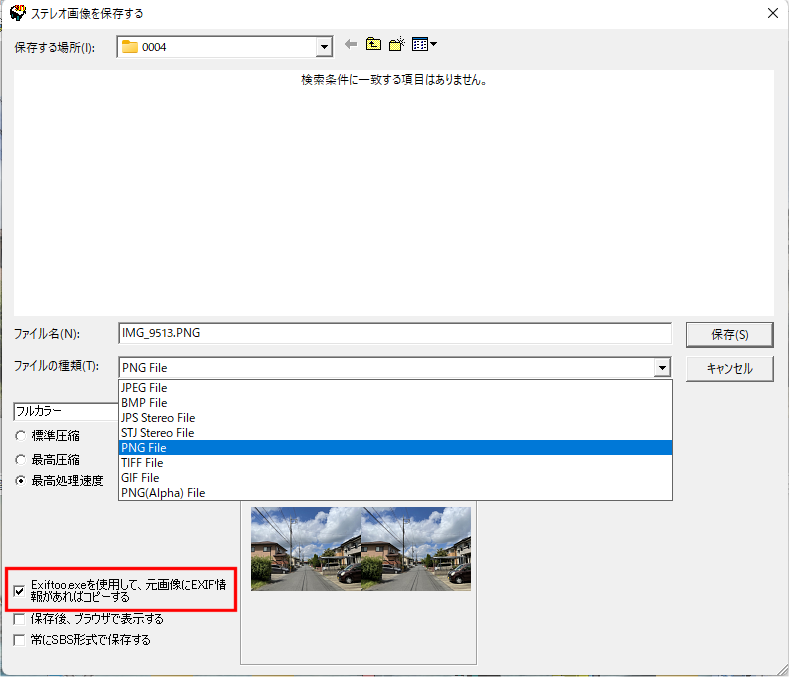Click the file name field IMG_9513.PNG
Image resolution: width=789 pixels, height=677 pixels.
[x=395, y=333]
